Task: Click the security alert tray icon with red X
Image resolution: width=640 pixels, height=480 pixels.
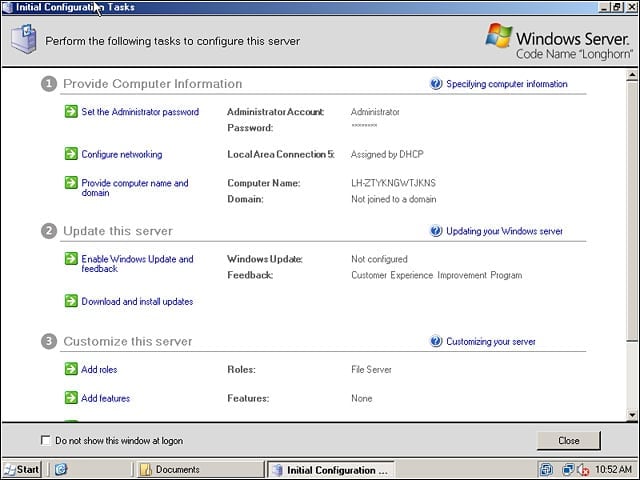Action: tap(583, 470)
